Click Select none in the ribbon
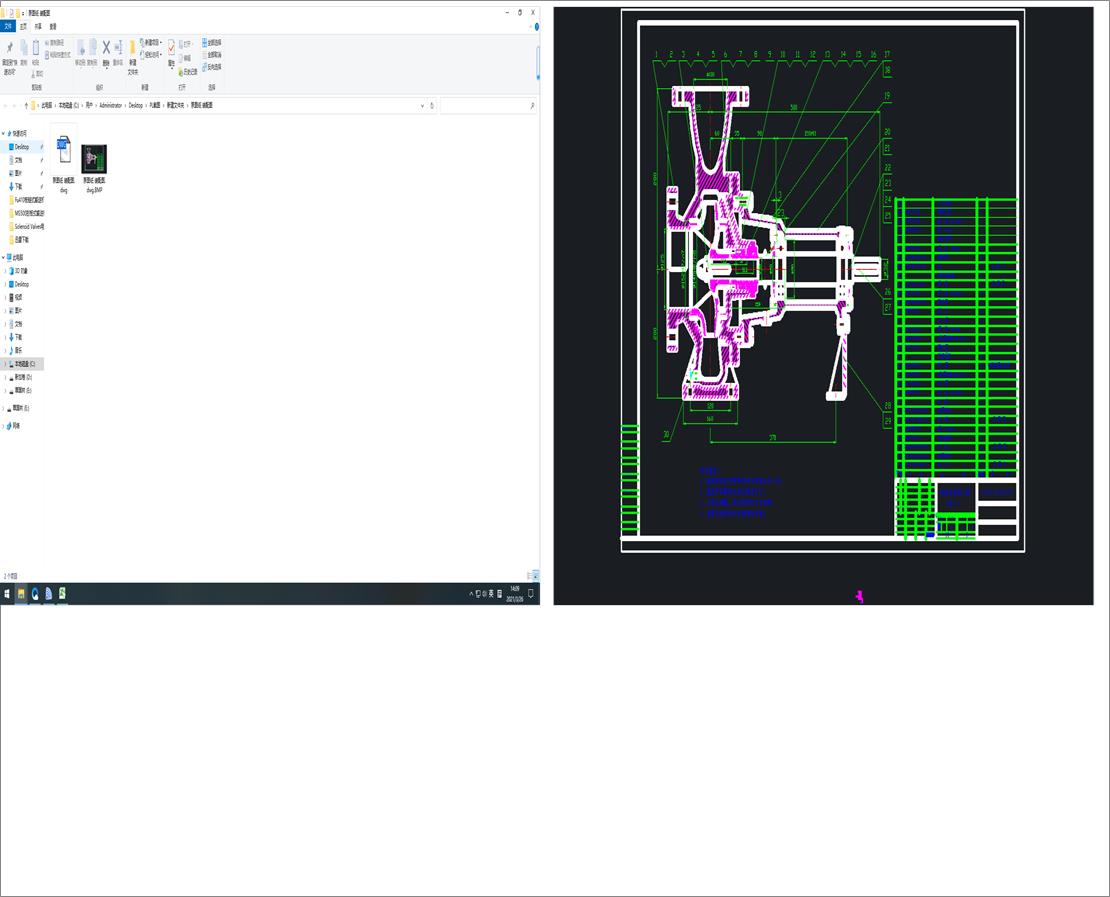This screenshot has height=897, width=1110. [212, 55]
